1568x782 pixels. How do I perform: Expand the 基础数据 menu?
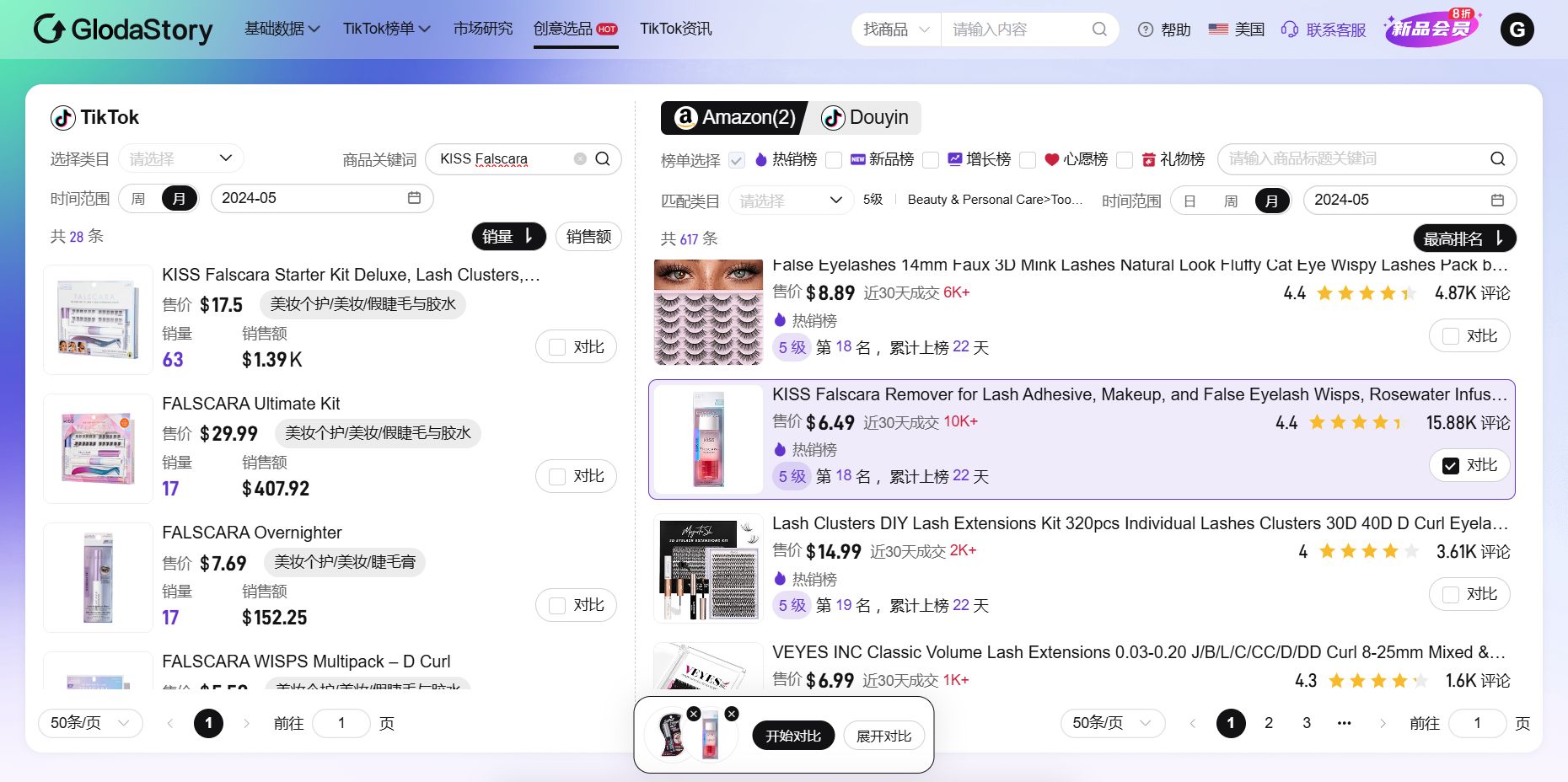click(282, 29)
